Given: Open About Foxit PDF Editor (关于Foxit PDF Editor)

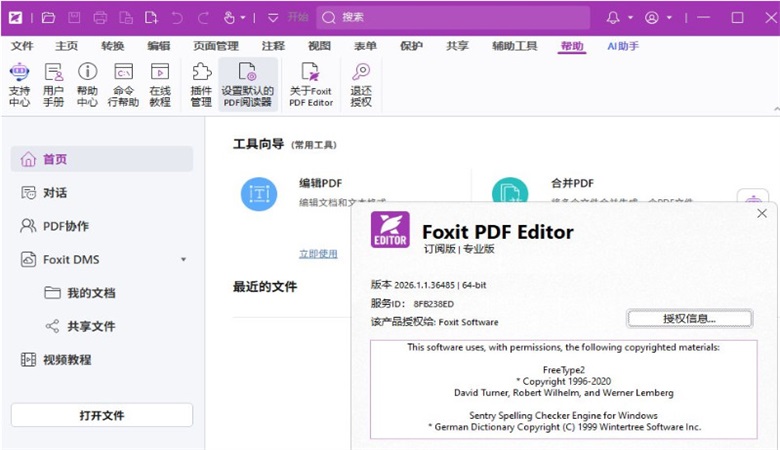Looking at the screenshot, I should (311, 85).
